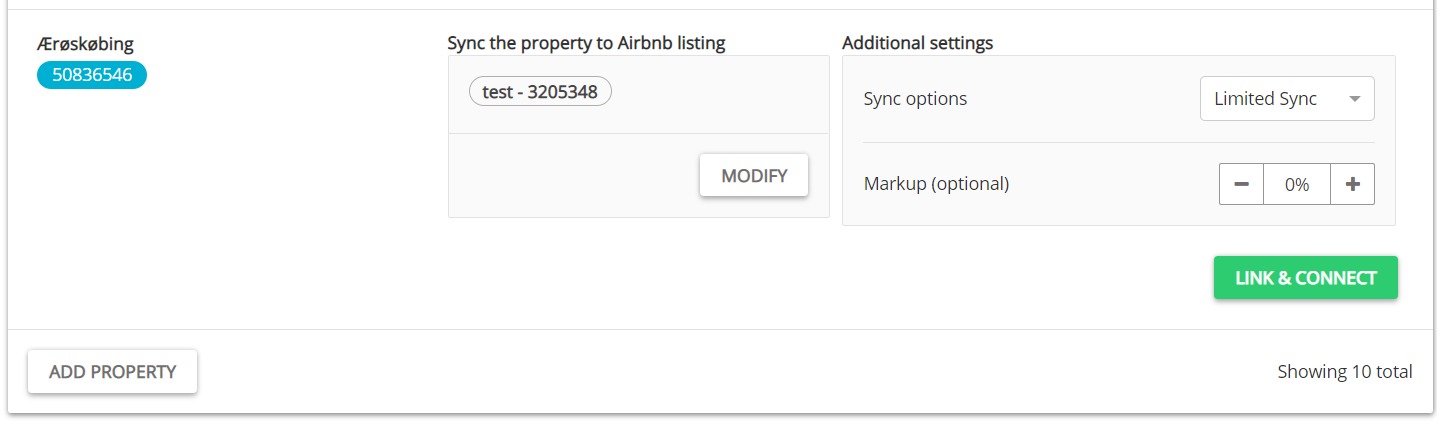Click the Ærøskøbing property name
This screenshot has width=1441, height=421.
point(85,43)
